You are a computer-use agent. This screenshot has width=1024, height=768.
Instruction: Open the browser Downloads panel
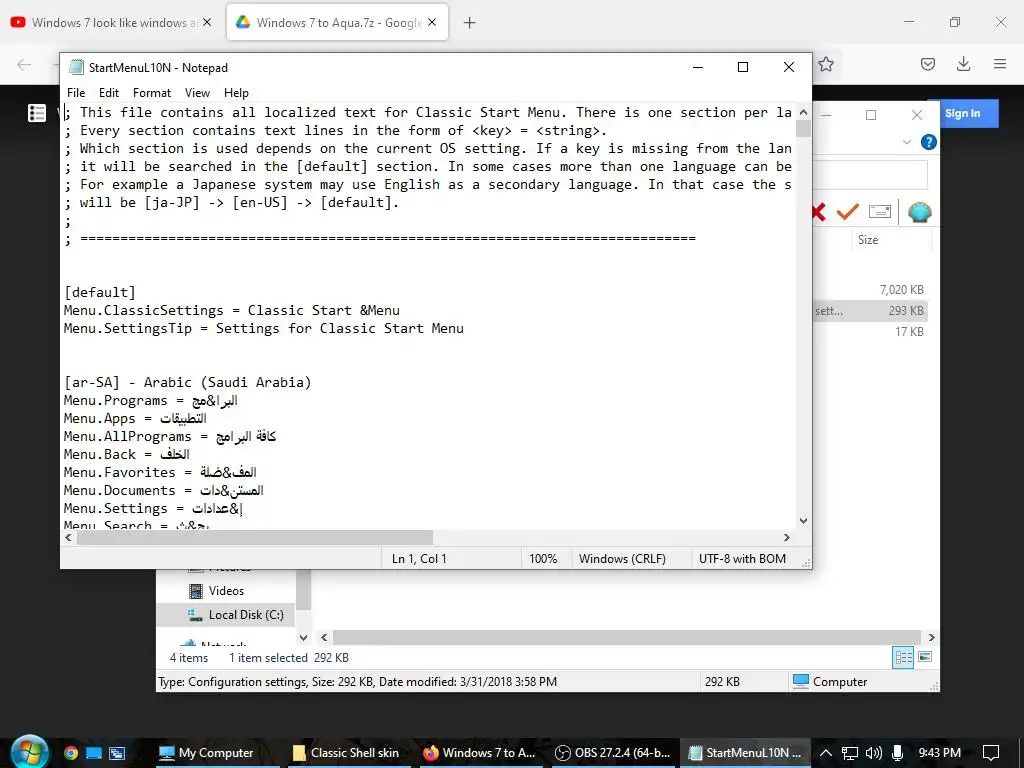[963, 64]
